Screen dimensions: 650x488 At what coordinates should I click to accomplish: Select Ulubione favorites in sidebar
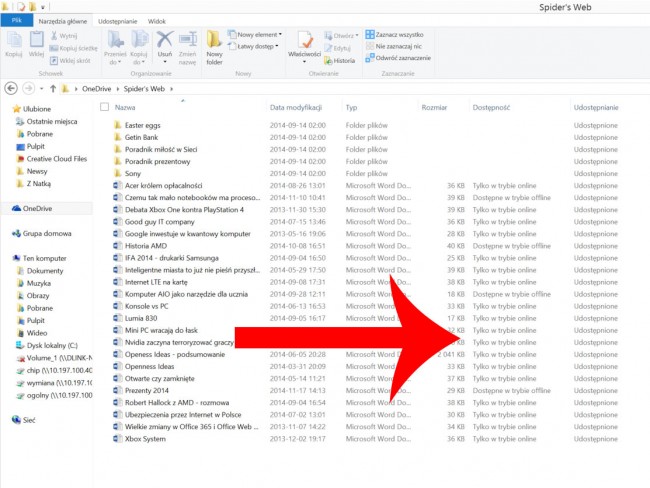[x=32, y=109]
